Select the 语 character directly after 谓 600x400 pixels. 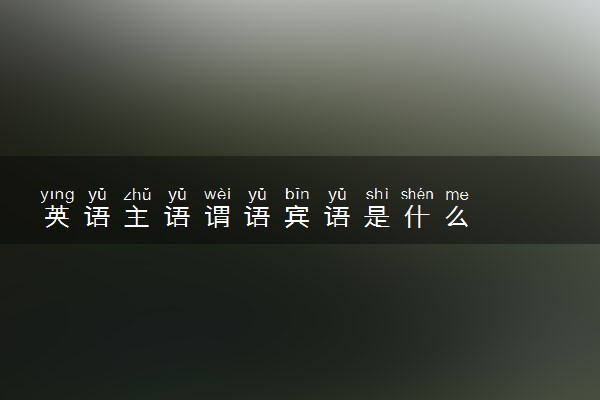click(257, 217)
